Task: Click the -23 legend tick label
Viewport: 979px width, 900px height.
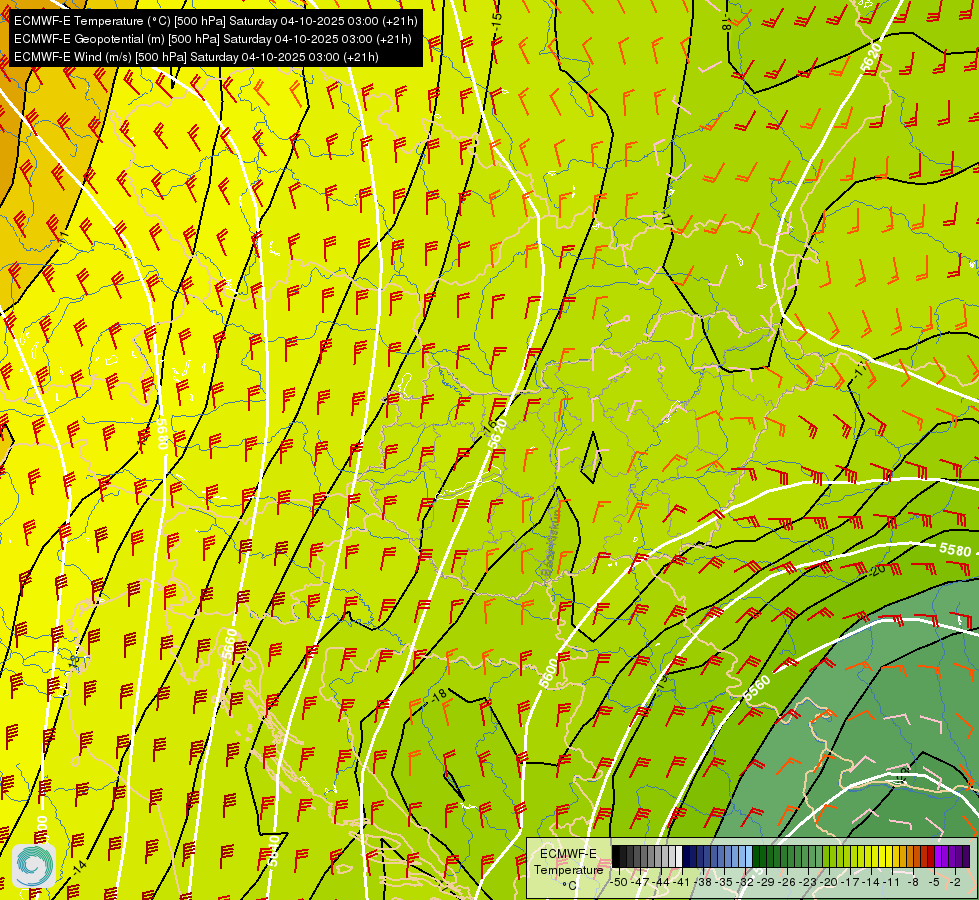Action: [808, 882]
